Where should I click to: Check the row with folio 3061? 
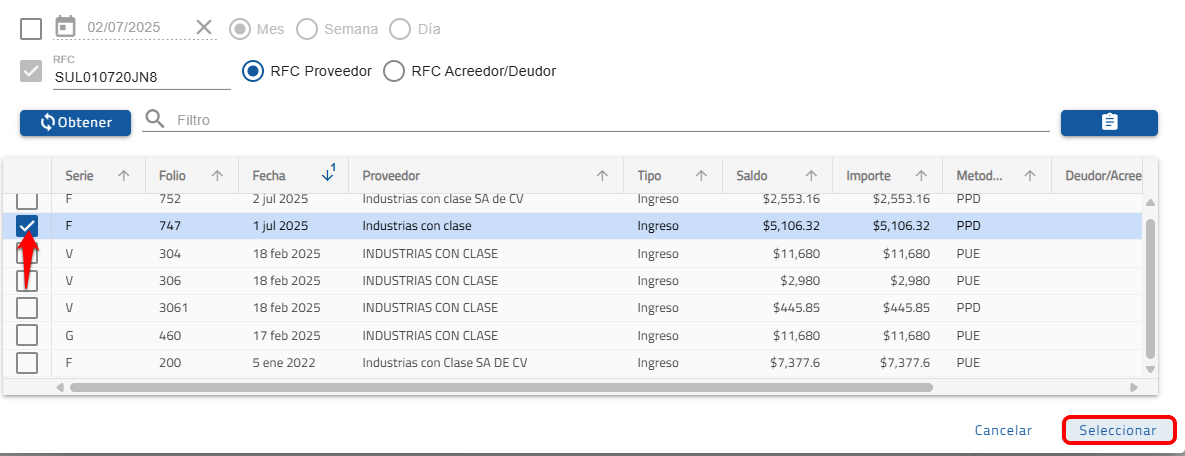coord(27,308)
